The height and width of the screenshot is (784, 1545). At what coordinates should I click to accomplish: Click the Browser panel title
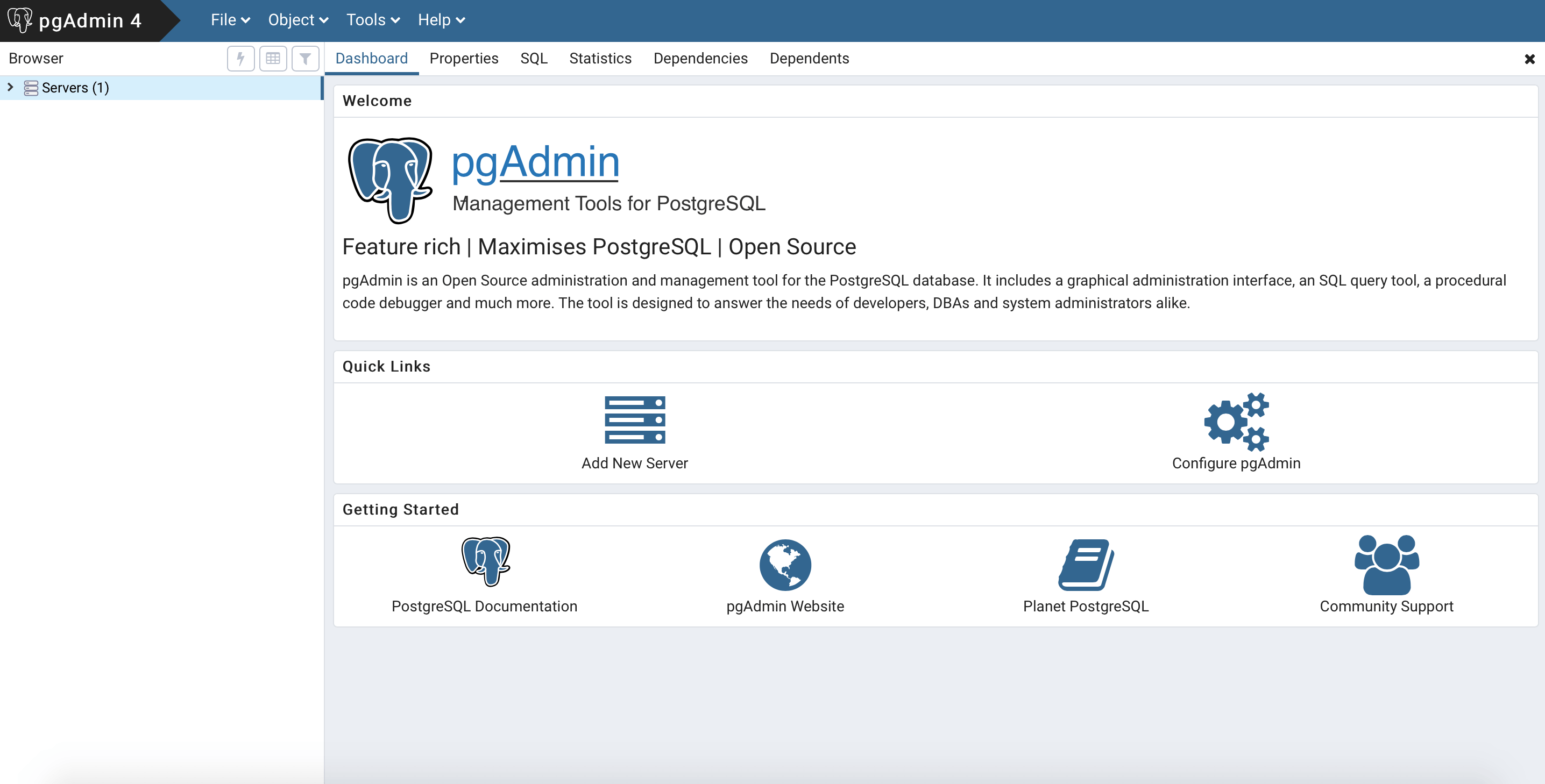click(x=36, y=58)
